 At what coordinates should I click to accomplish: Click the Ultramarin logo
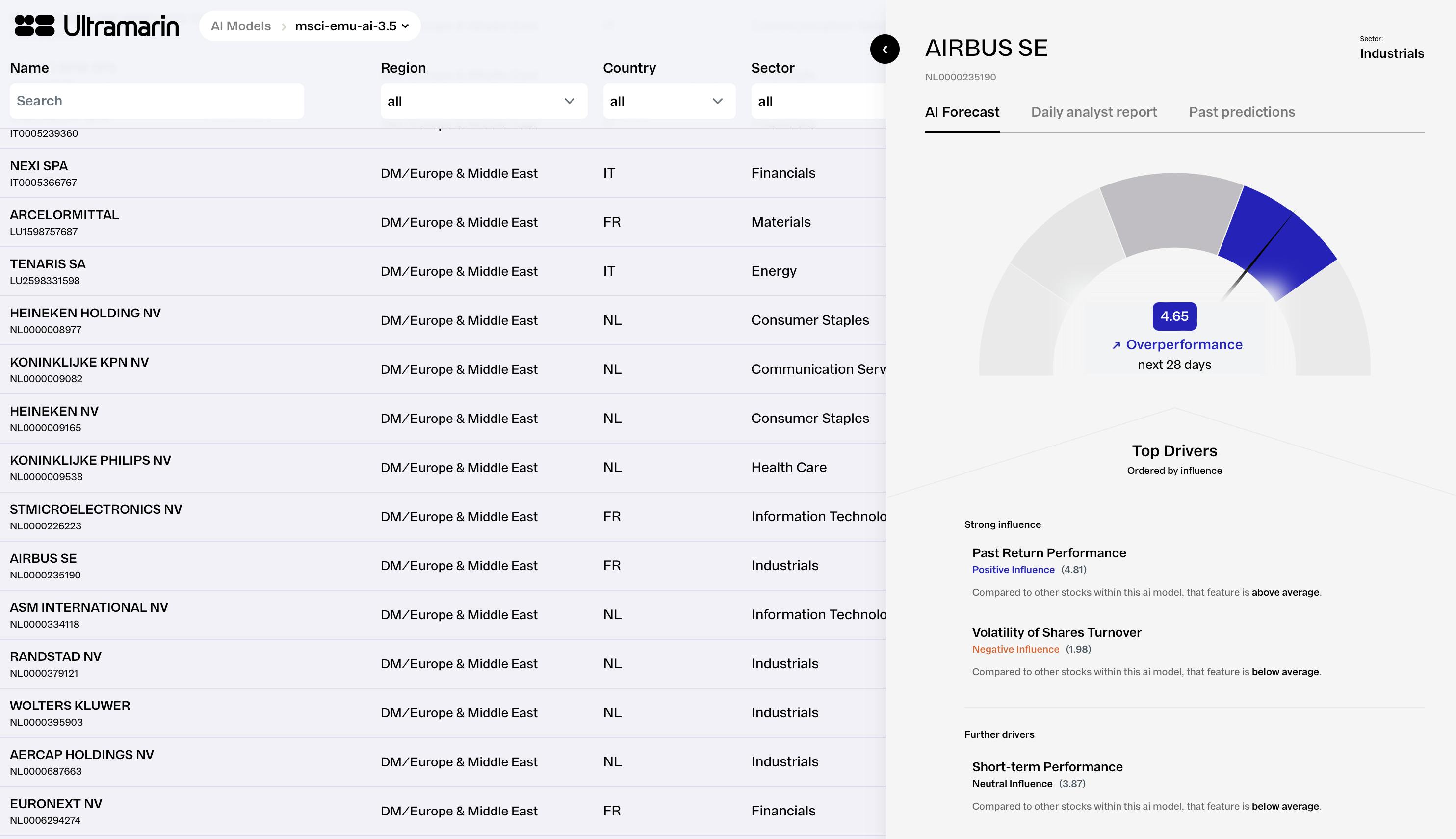(97, 26)
